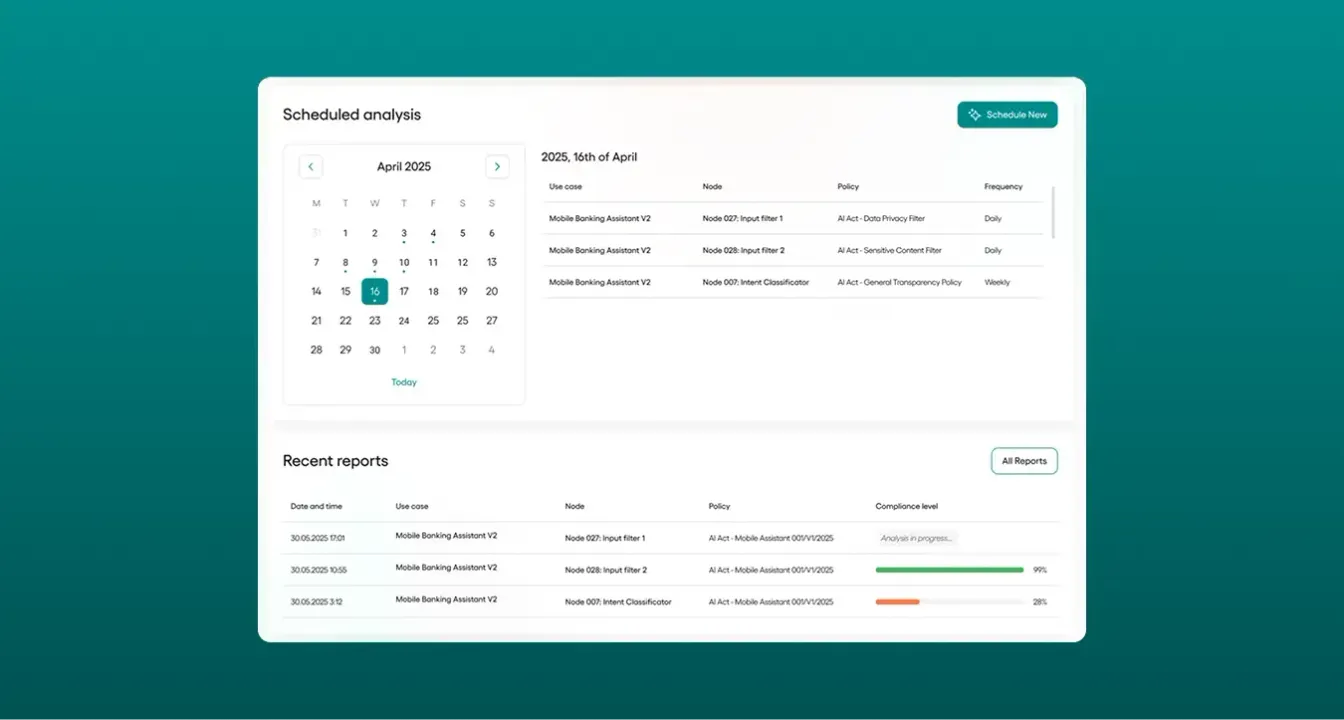
Task: Select the Weekly frequency cell
Action: coord(997,282)
